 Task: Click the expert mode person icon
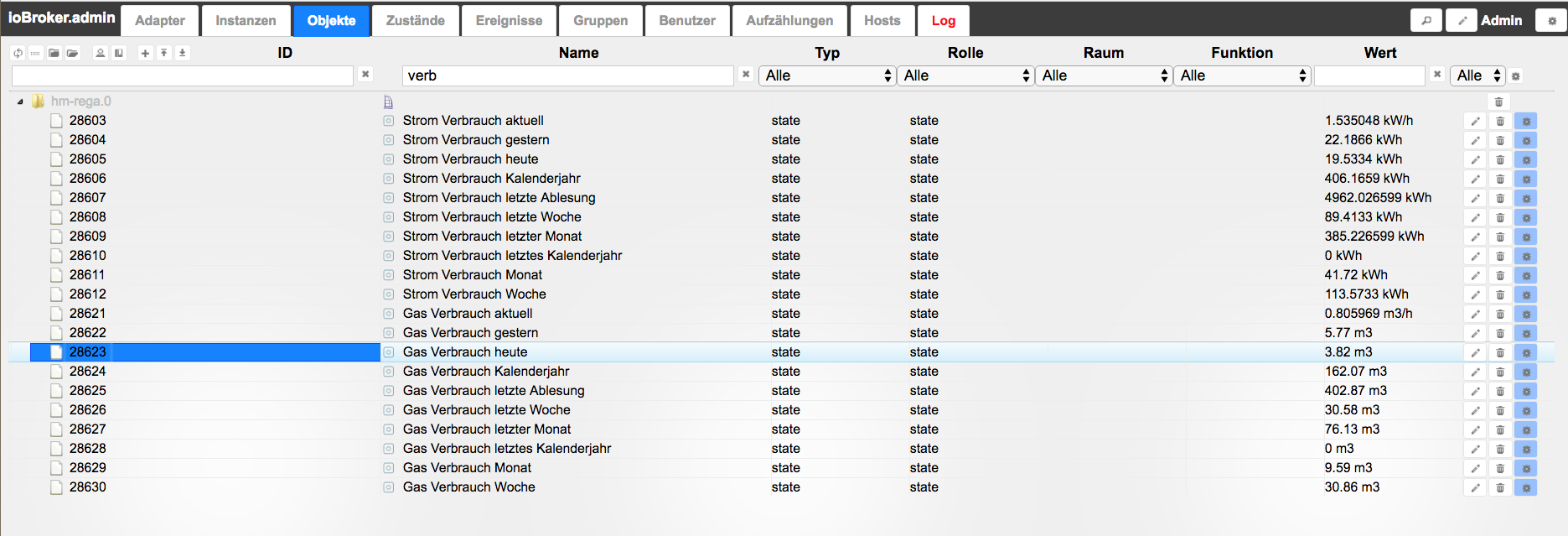(100, 53)
